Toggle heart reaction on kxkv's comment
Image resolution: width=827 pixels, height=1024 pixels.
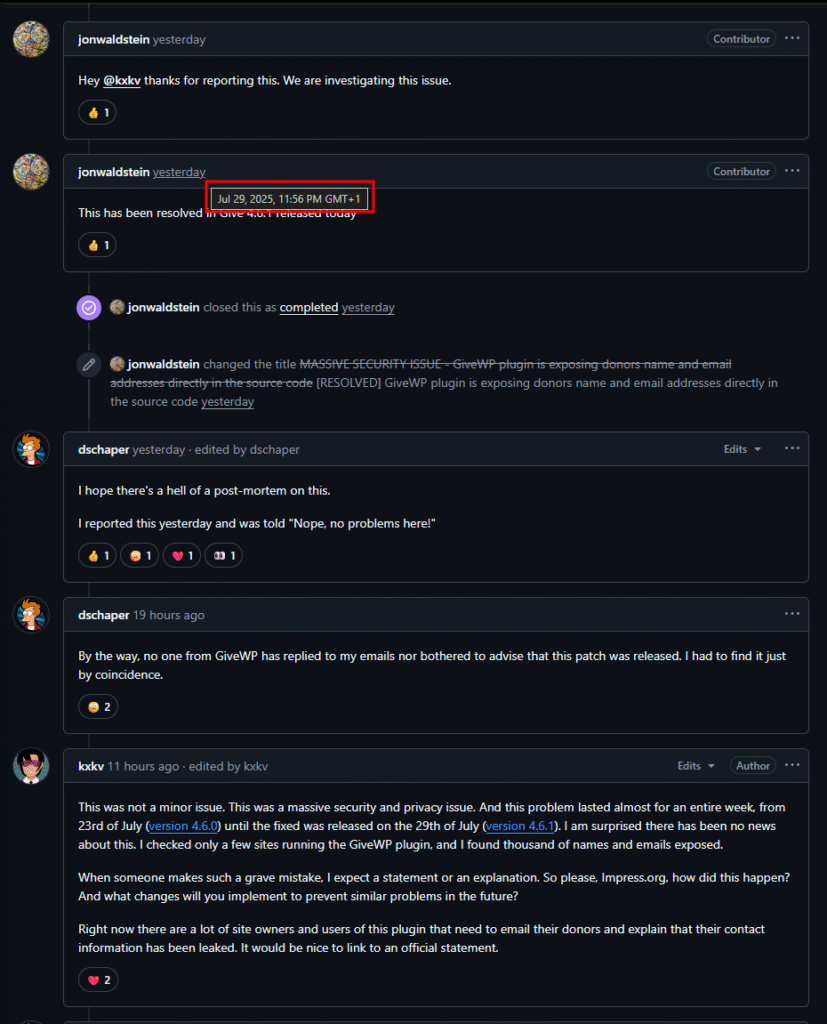(98, 980)
